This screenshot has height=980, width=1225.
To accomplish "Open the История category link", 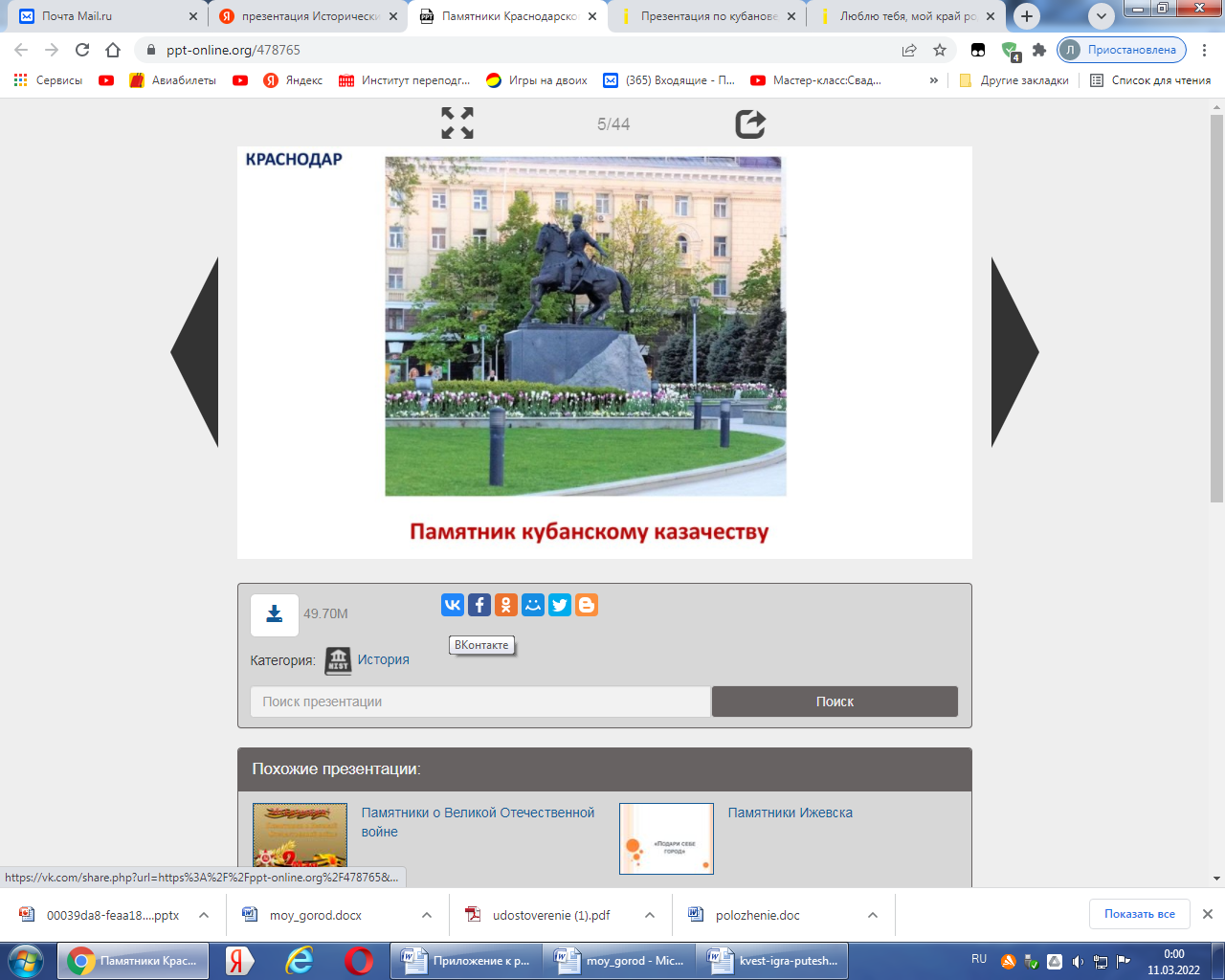I will tap(383, 659).
